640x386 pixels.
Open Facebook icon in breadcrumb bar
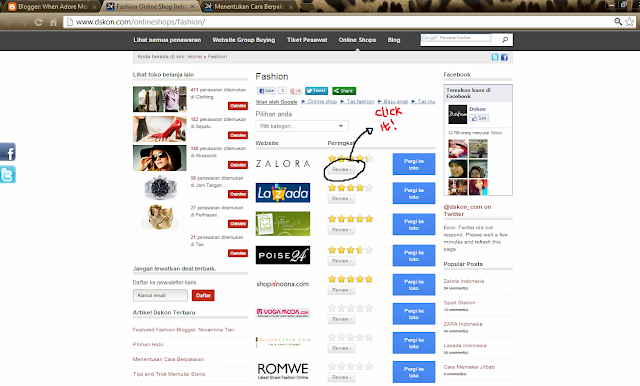click(x=504, y=57)
